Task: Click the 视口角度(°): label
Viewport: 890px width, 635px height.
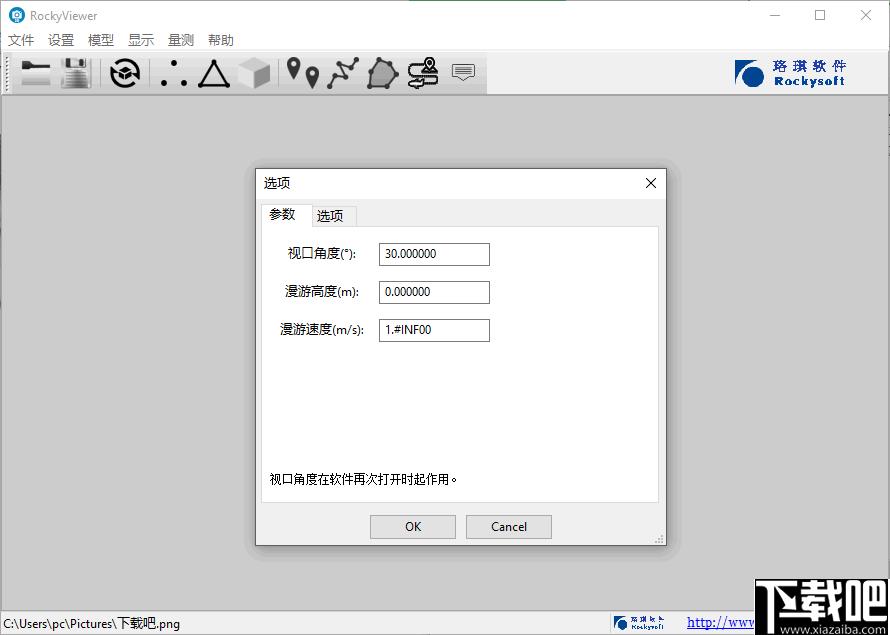Action: tap(322, 254)
